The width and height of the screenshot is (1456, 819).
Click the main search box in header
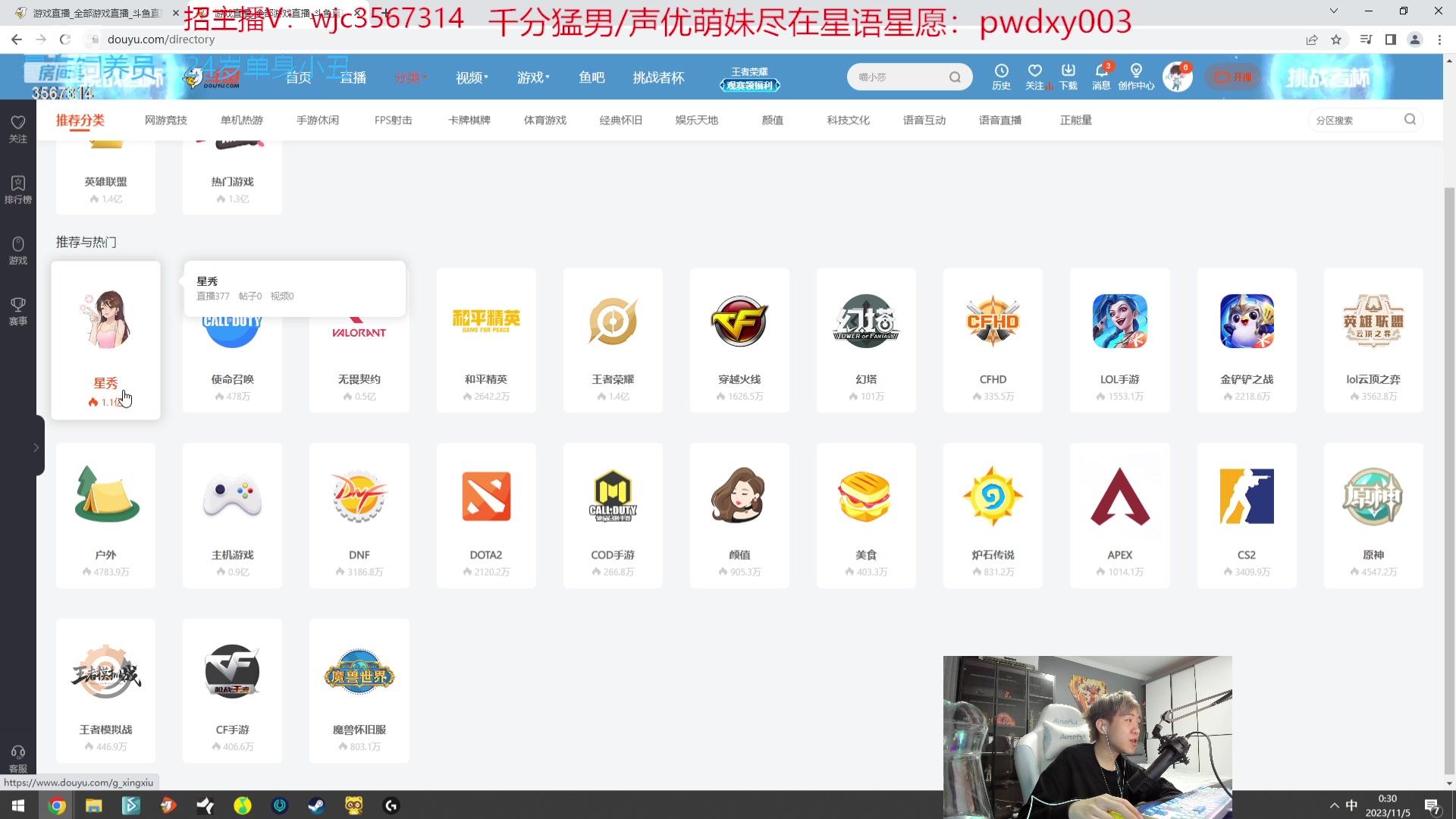[909, 77]
